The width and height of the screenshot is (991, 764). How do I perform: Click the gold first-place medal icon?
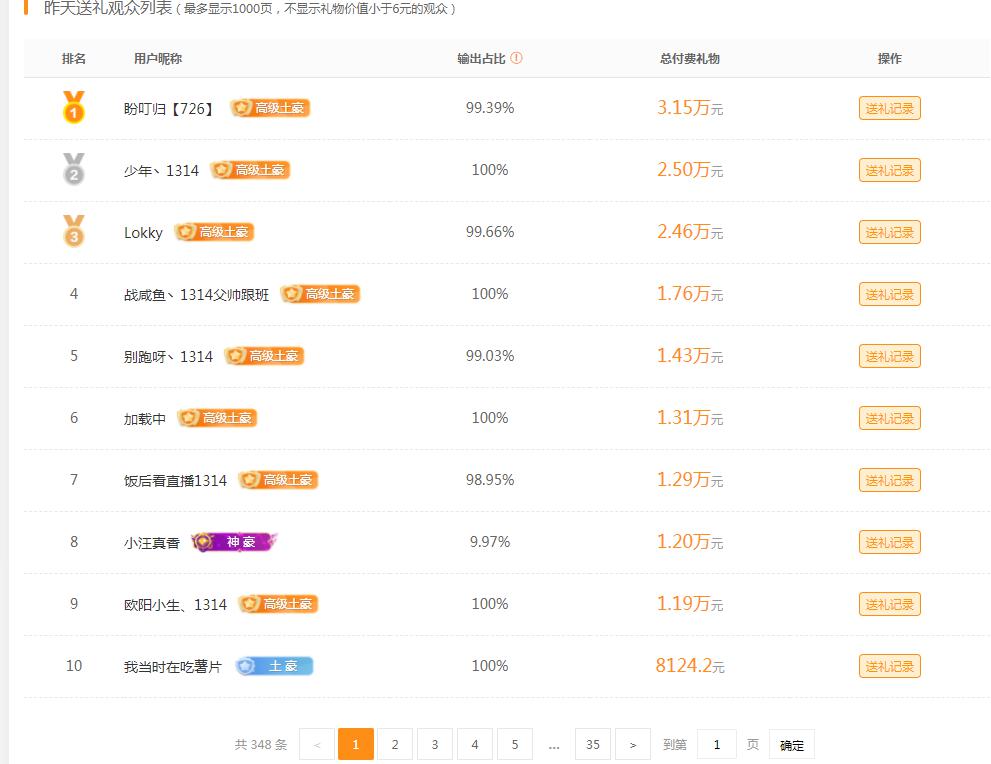pyautogui.click(x=74, y=107)
